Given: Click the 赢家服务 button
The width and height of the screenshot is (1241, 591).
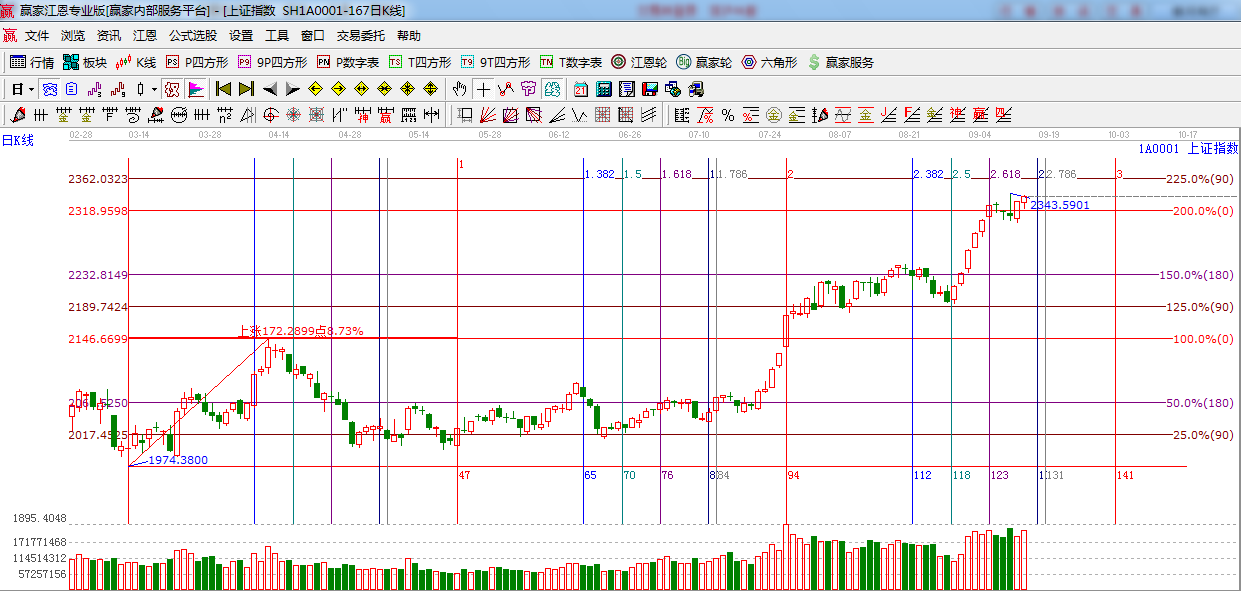Looking at the screenshot, I should click(840, 62).
